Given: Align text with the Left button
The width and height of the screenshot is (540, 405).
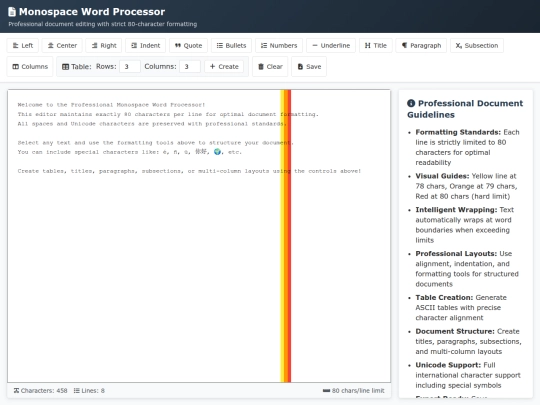Looking at the screenshot, I should tap(23, 45).
